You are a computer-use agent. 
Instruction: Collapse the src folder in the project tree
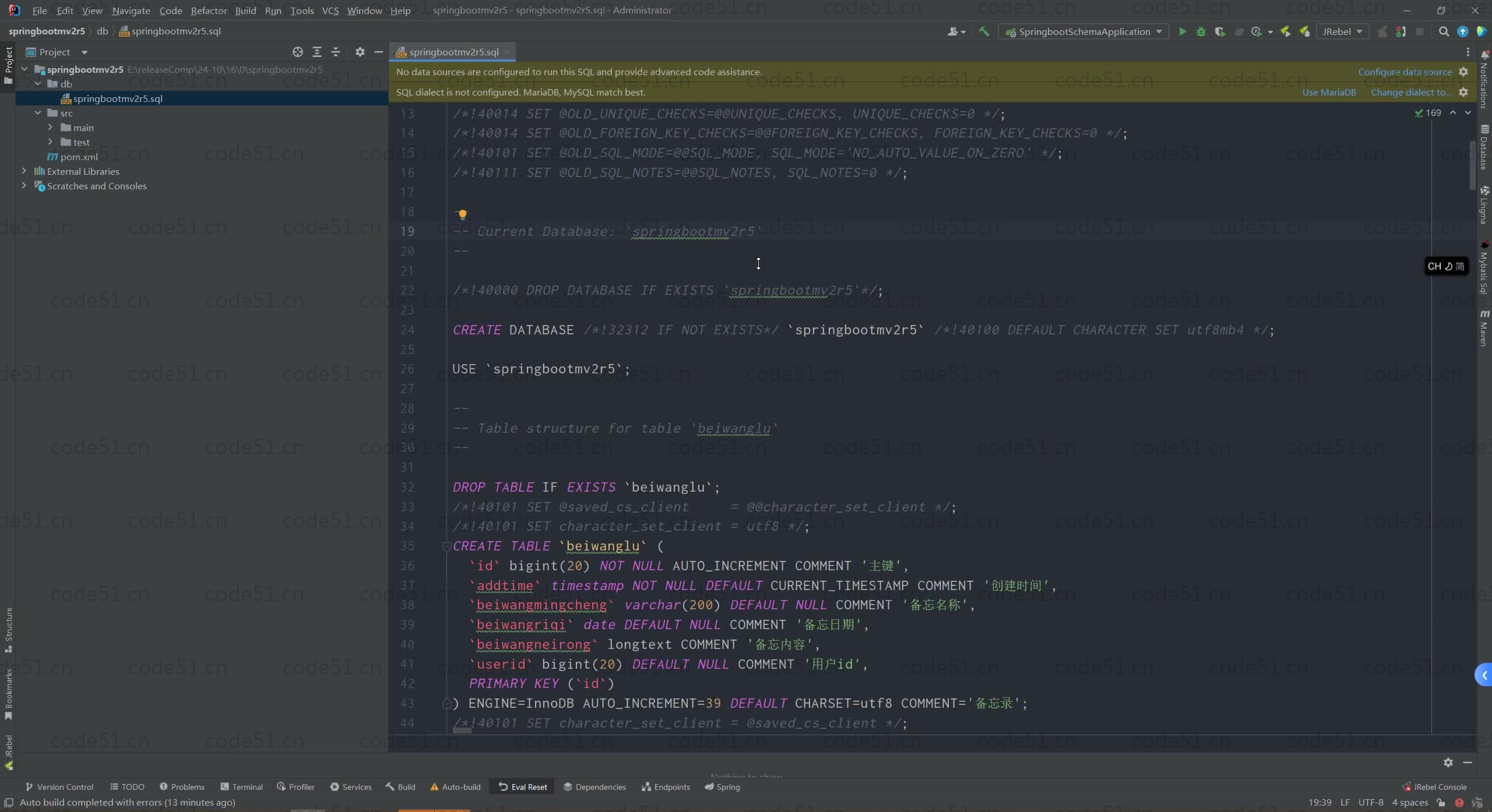38,113
